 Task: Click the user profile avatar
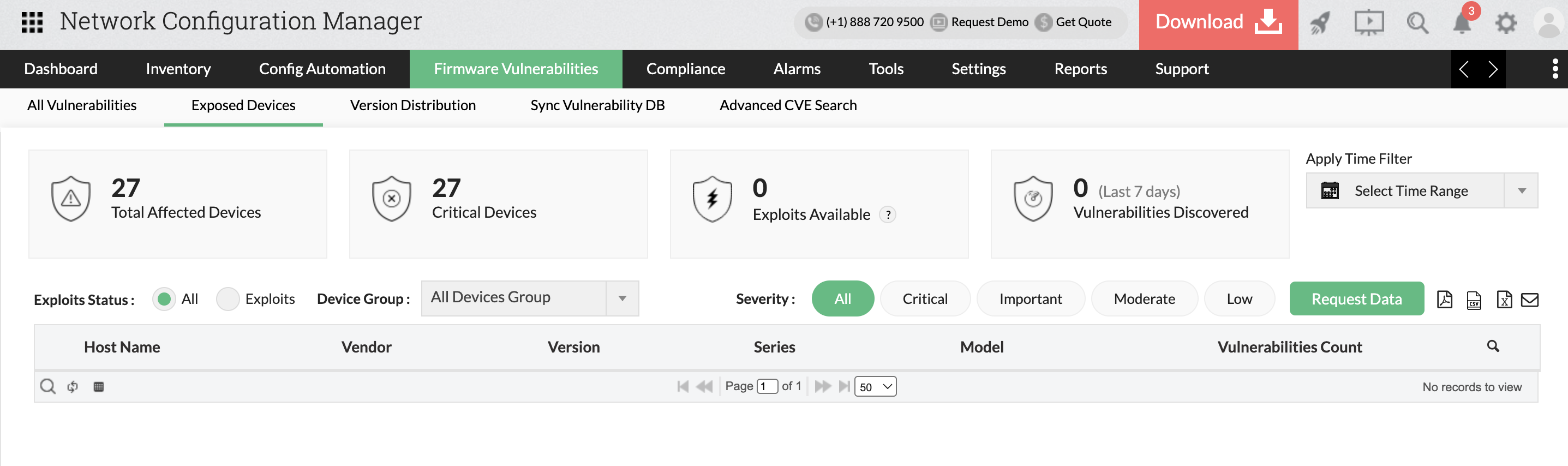tap(1548, 23)
